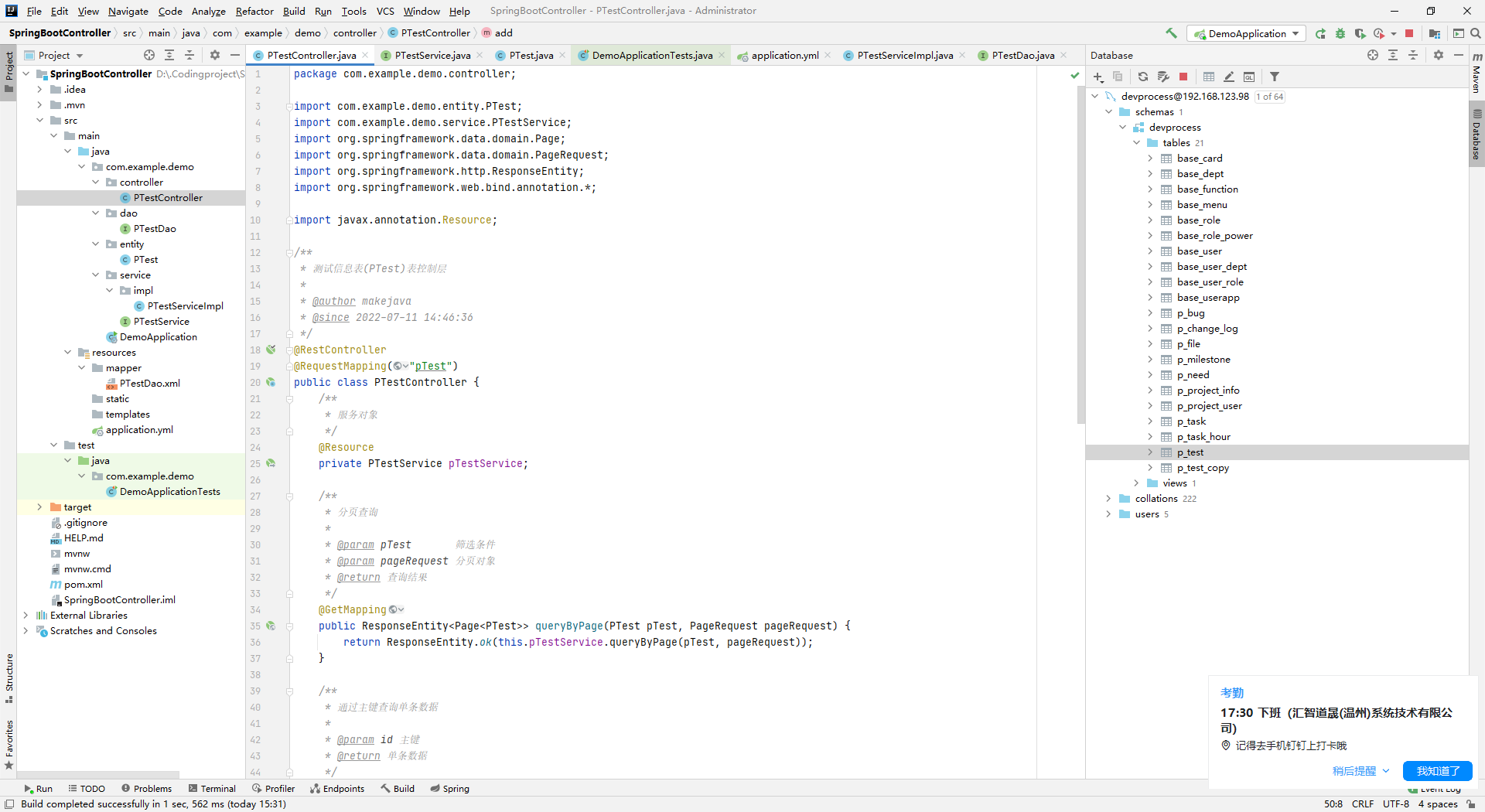Click the inspection checkmark widget in editor

click(1074, 75)
